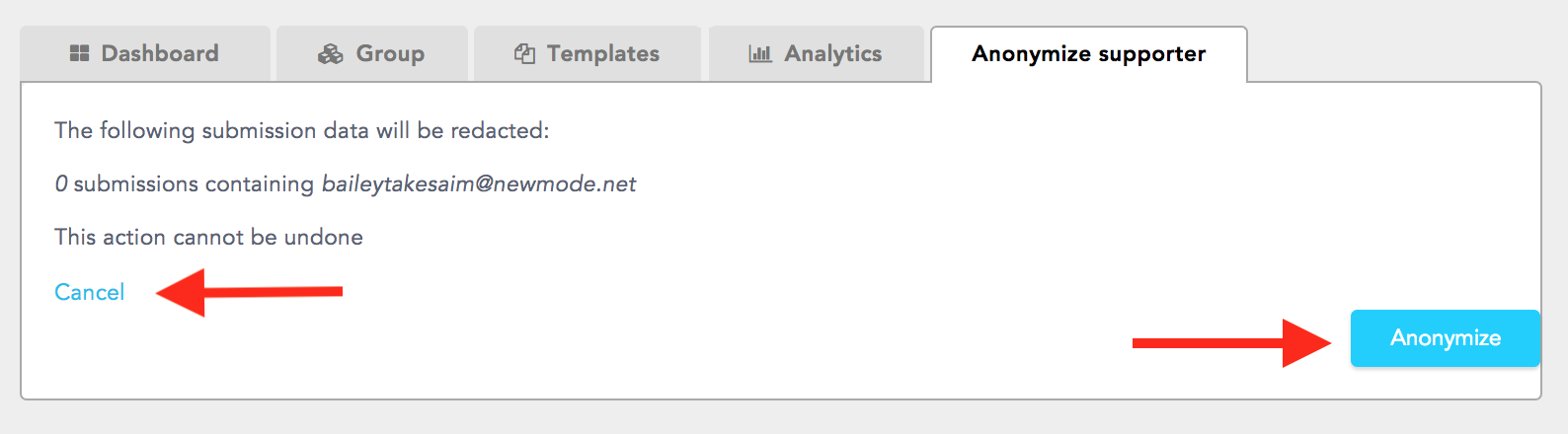
Task: Click the Templates copy icon
Action: (x=524, y=54)
